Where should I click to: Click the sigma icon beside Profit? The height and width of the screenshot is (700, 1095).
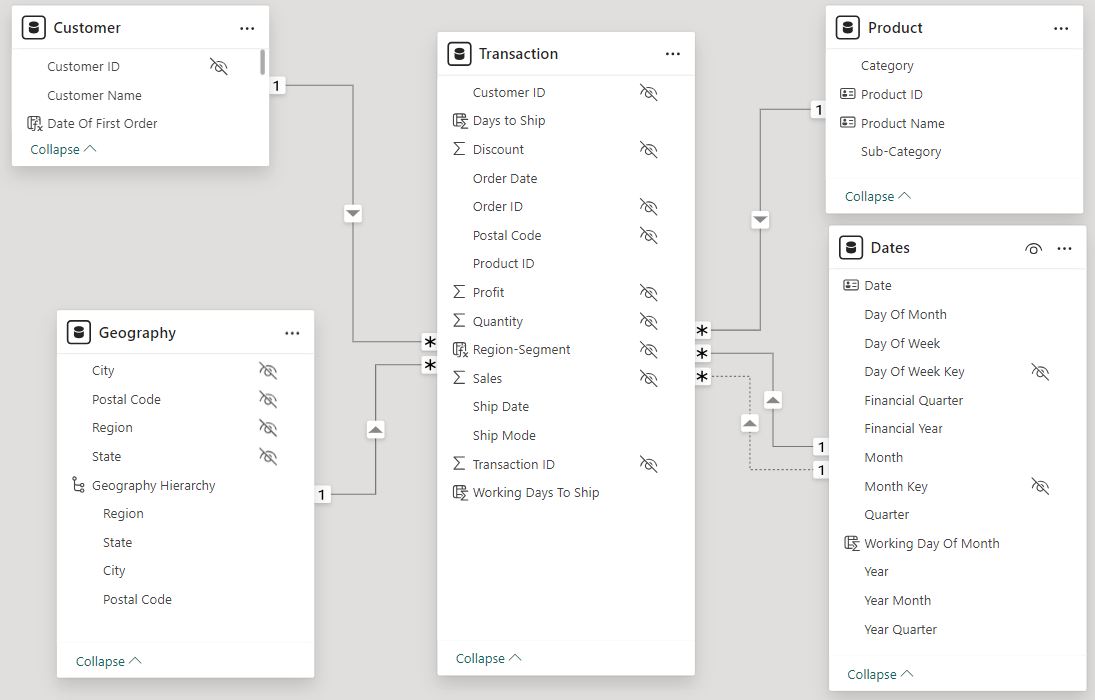click(459, 292)
